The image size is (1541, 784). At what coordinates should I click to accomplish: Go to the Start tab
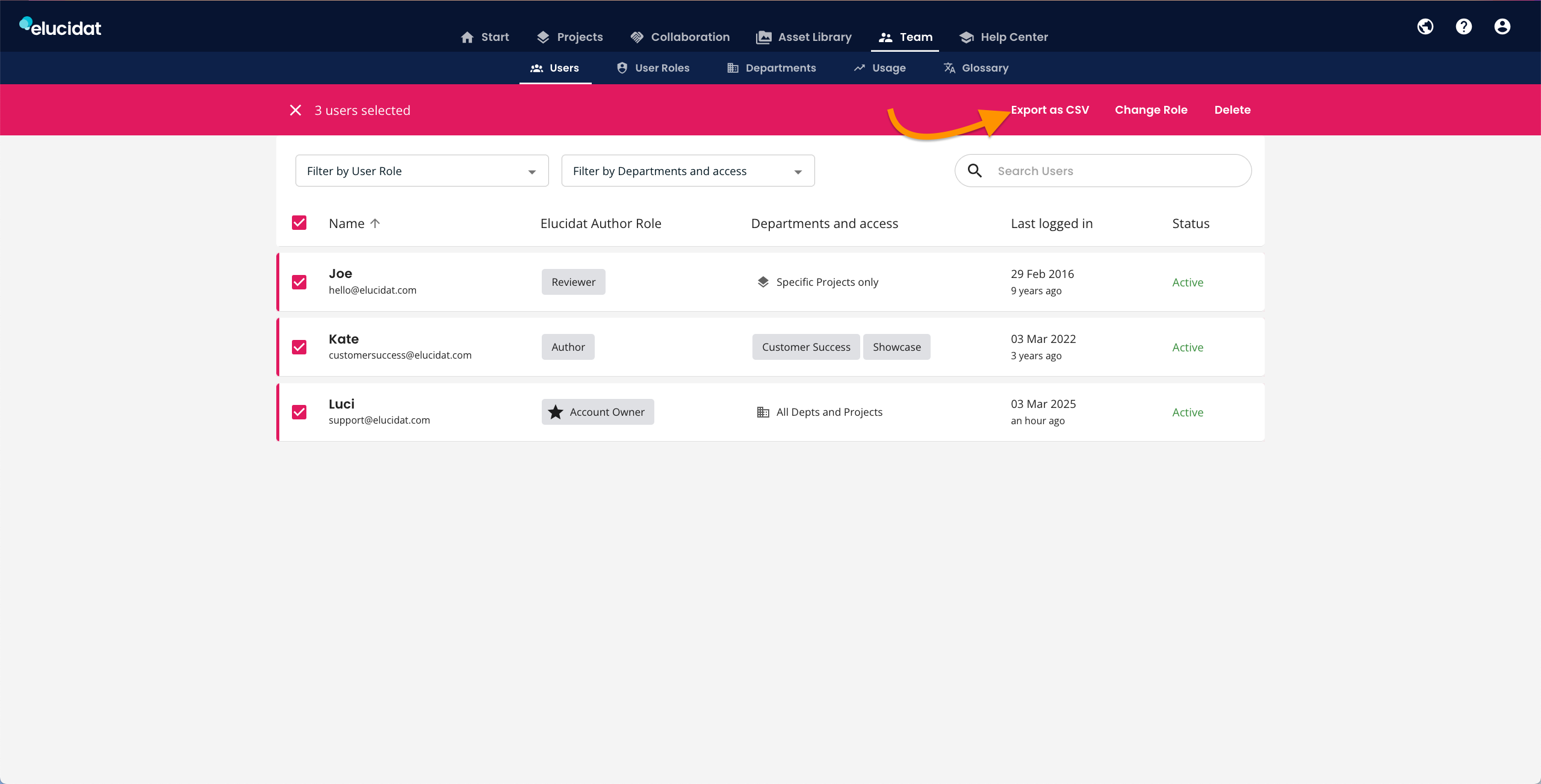[x=485, y=37]
